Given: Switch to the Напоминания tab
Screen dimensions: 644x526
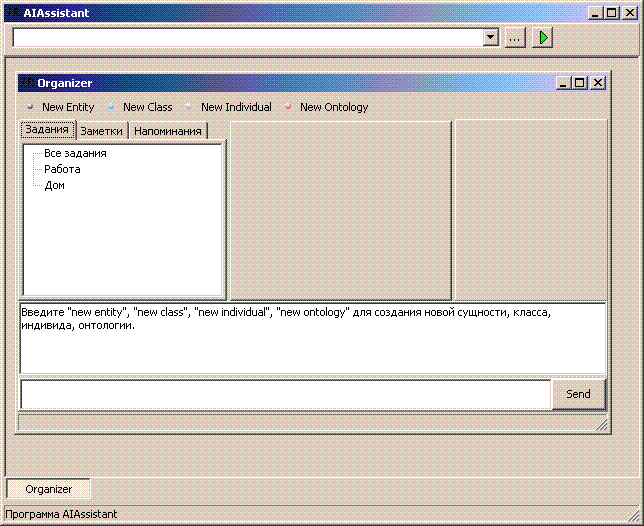Looking at the screenshot, I should 167,131.
